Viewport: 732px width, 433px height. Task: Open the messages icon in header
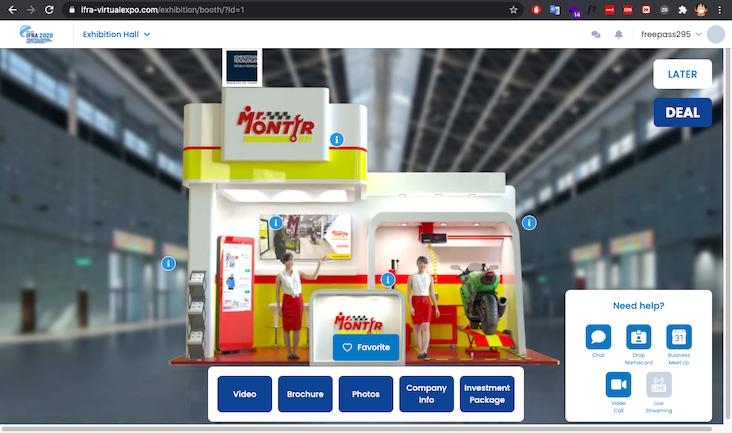(x=596, y=34)
